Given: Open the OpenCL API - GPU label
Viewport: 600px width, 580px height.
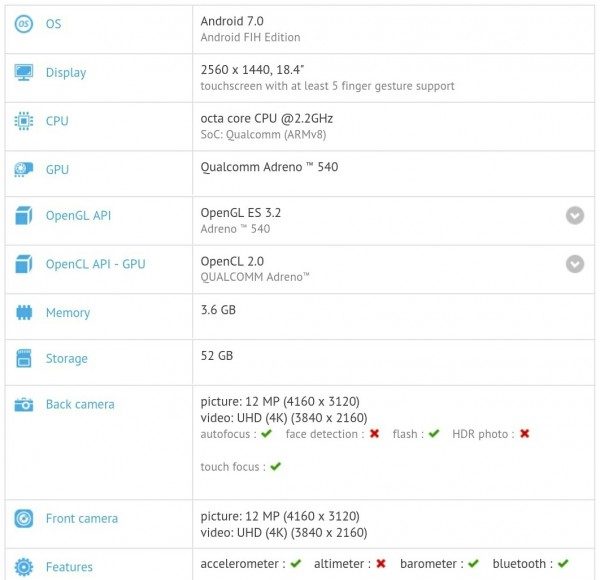Looking at the screenshot, I should [95, 264].
